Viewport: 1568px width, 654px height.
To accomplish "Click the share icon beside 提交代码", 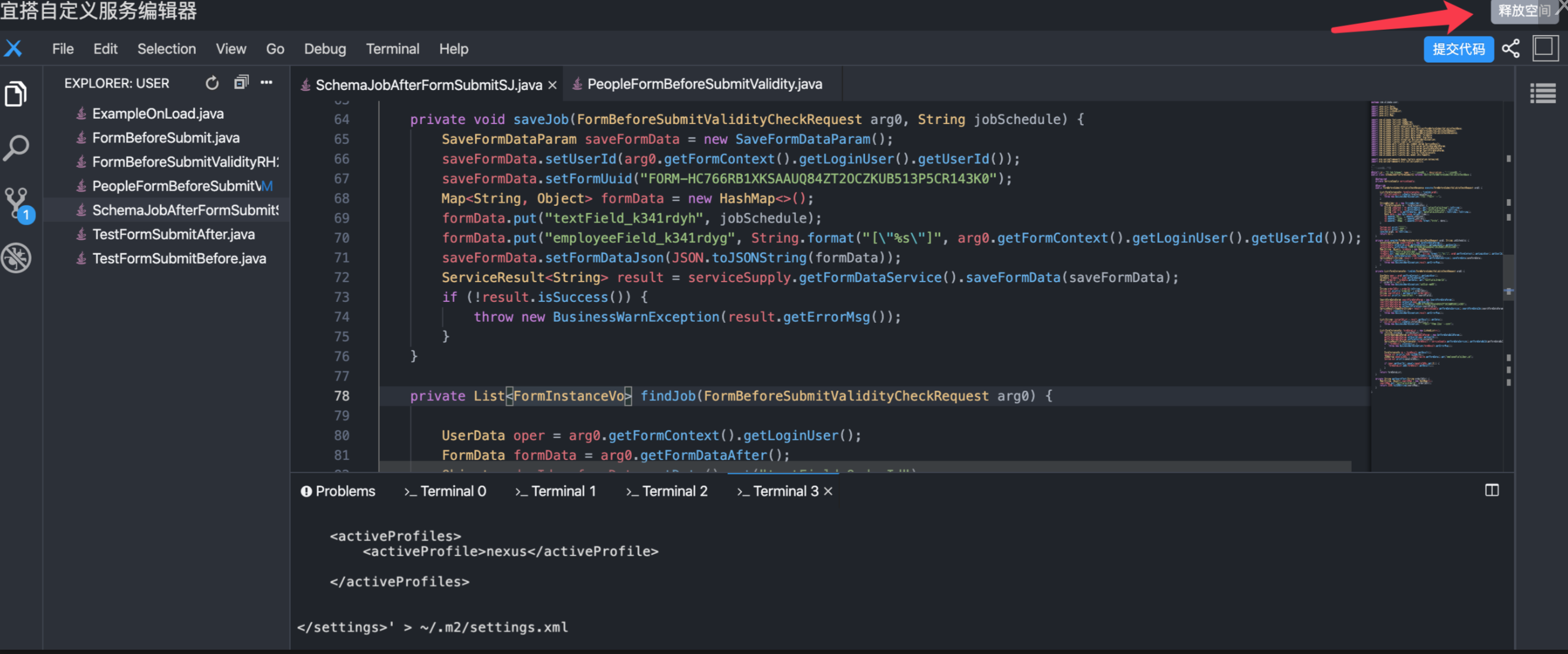I will [1511, 49].
